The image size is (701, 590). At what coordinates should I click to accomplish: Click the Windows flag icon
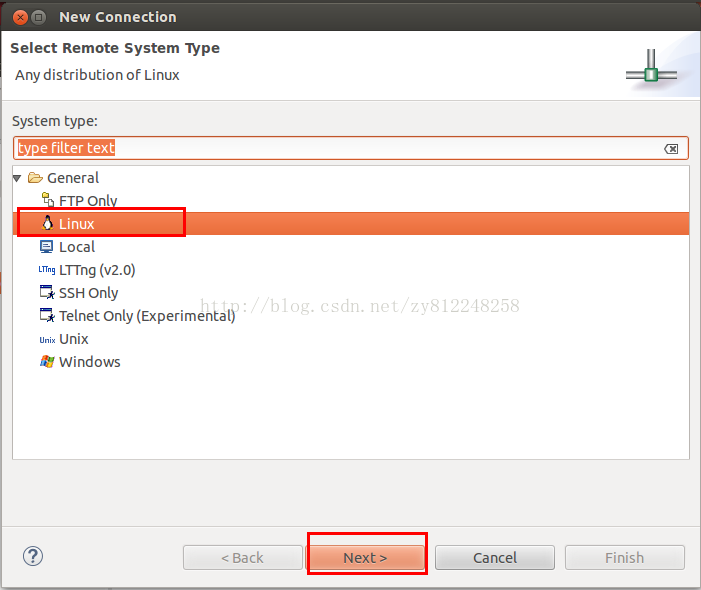click(x=46, y=362)
